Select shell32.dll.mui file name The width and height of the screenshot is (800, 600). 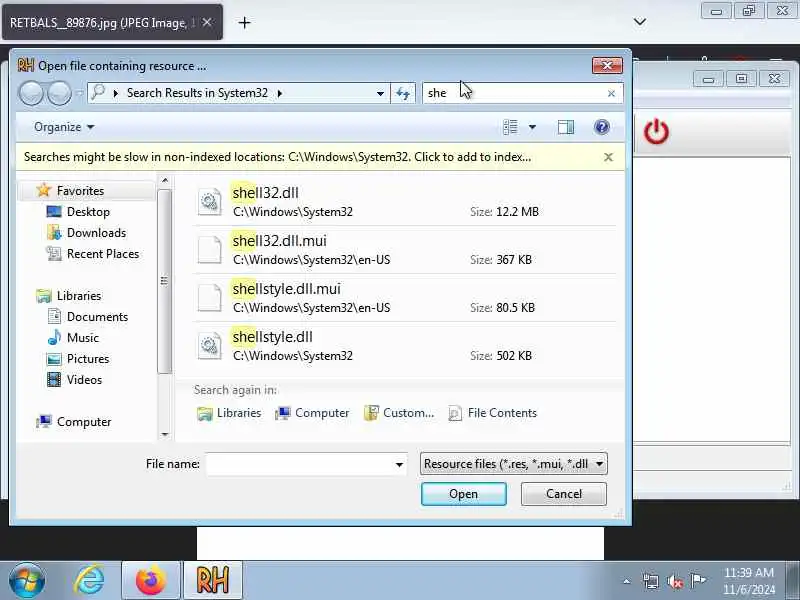point(280,241)
